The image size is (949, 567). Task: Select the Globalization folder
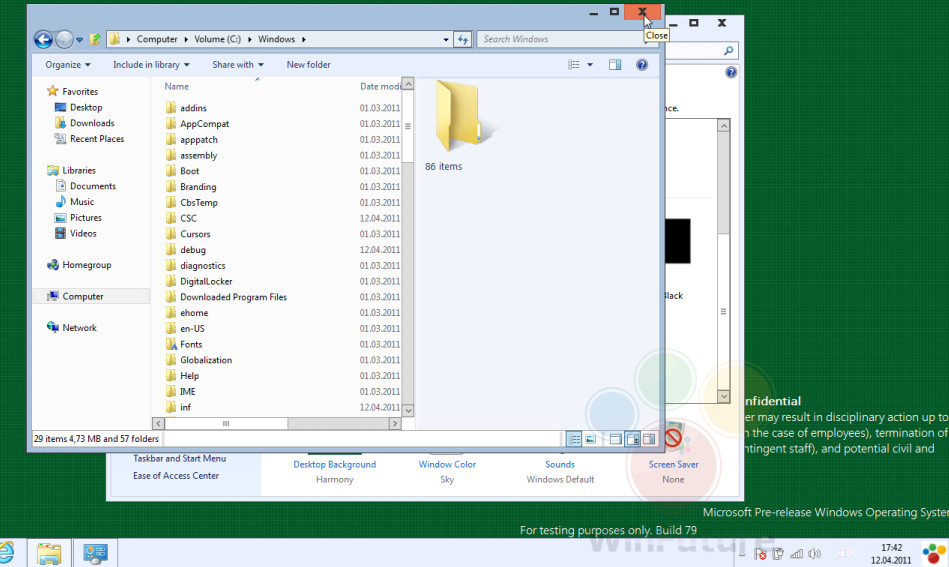coord(199,359)
